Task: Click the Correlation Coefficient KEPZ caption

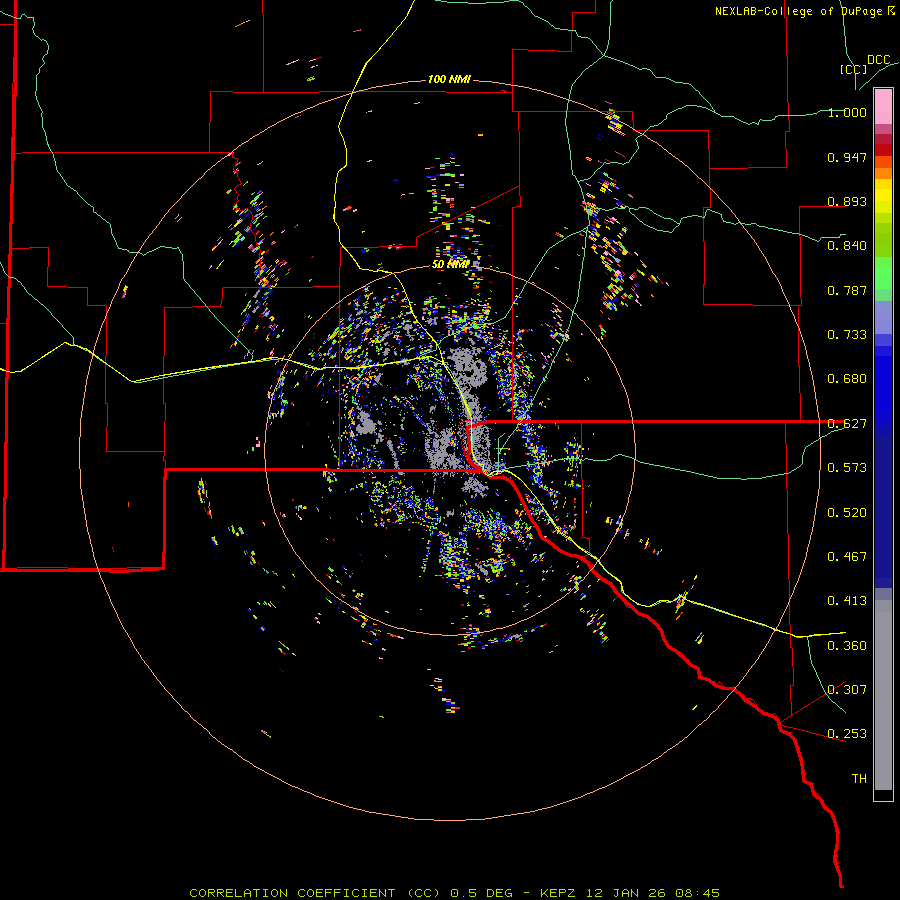Action: pos(454,893)
